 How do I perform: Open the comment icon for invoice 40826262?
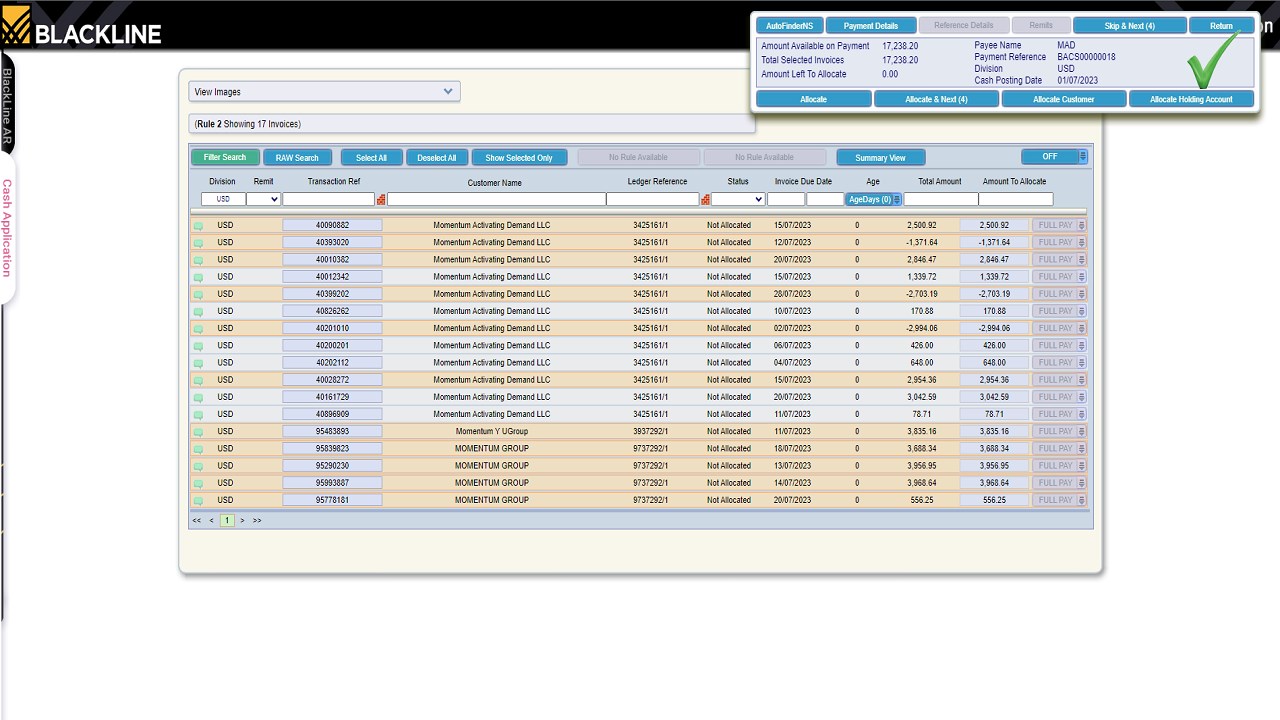pos(198,312)
